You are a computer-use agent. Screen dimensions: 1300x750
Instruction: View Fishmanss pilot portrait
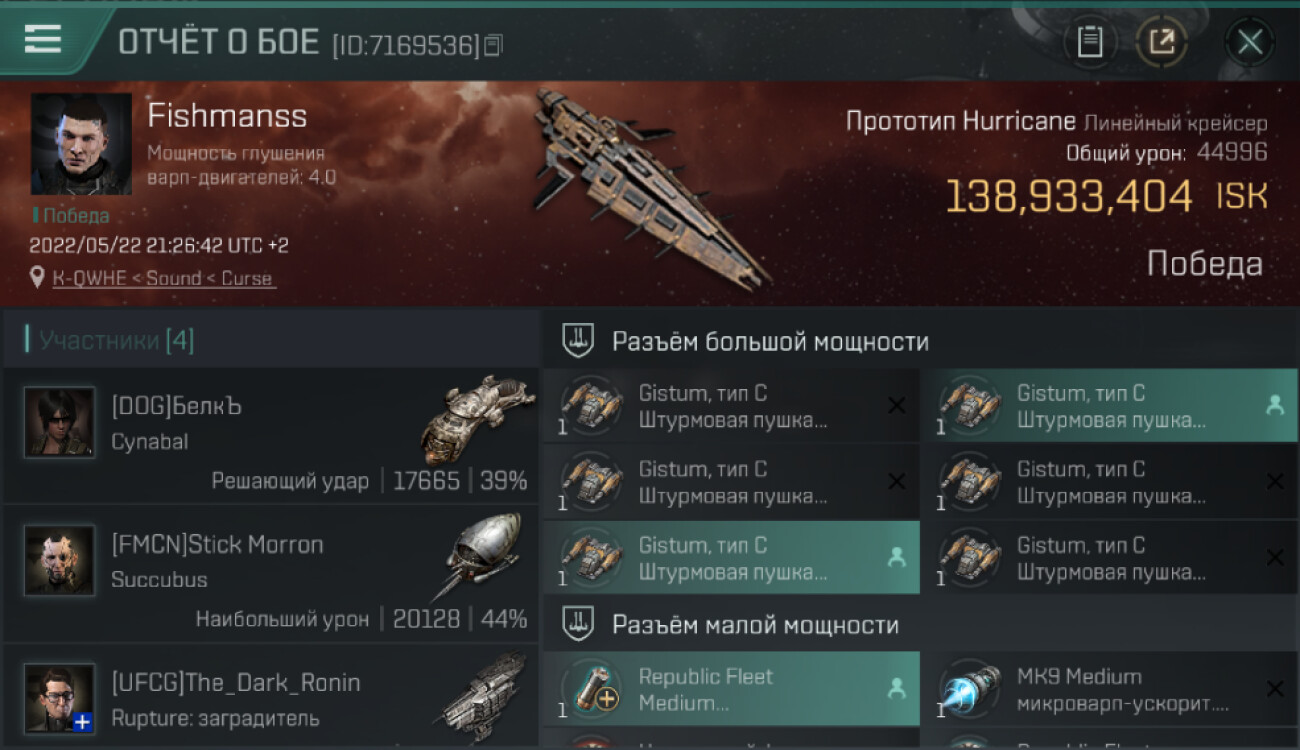click(x=81, y=144)
